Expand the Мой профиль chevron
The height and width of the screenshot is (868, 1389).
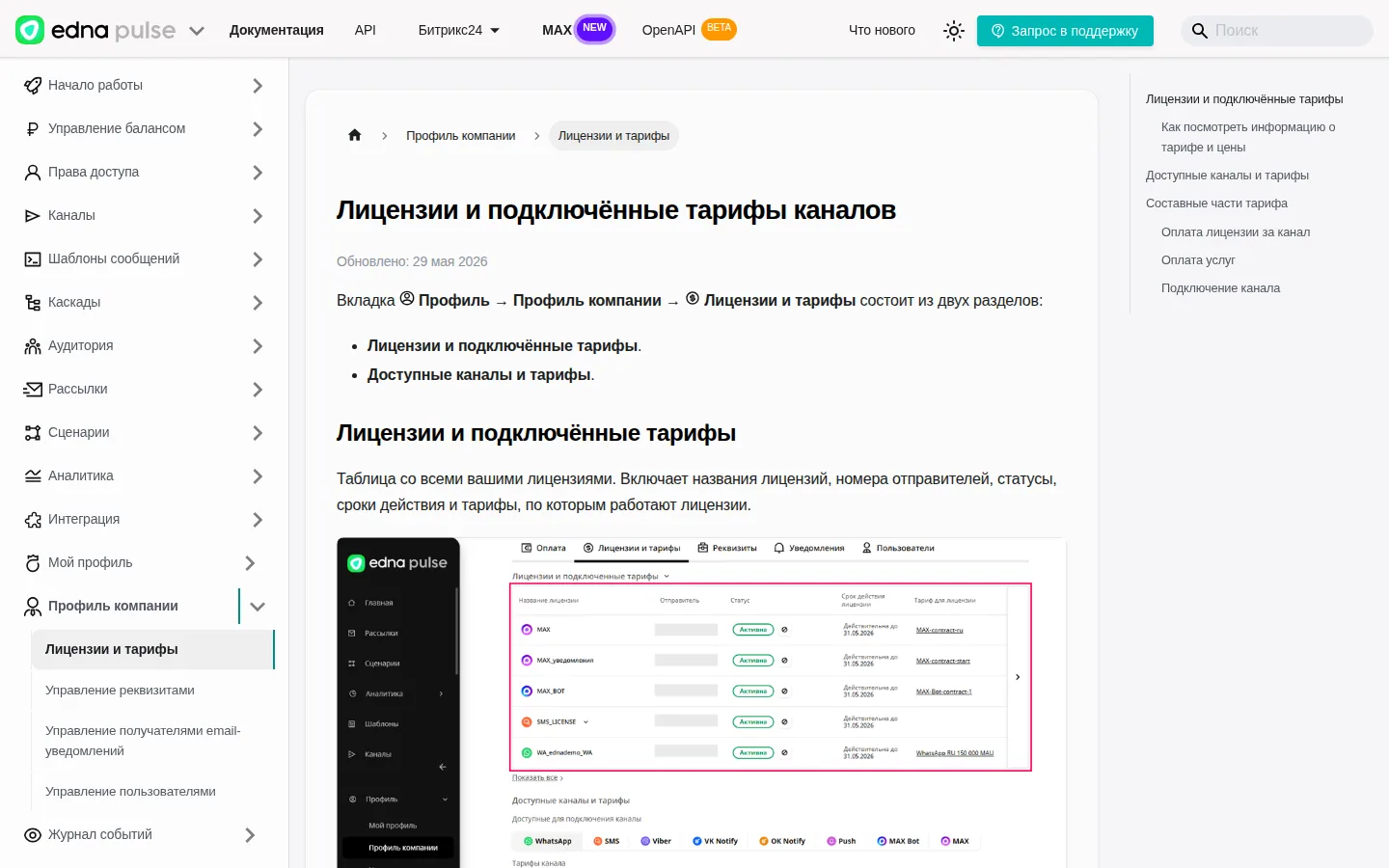(x=250, y=563)
